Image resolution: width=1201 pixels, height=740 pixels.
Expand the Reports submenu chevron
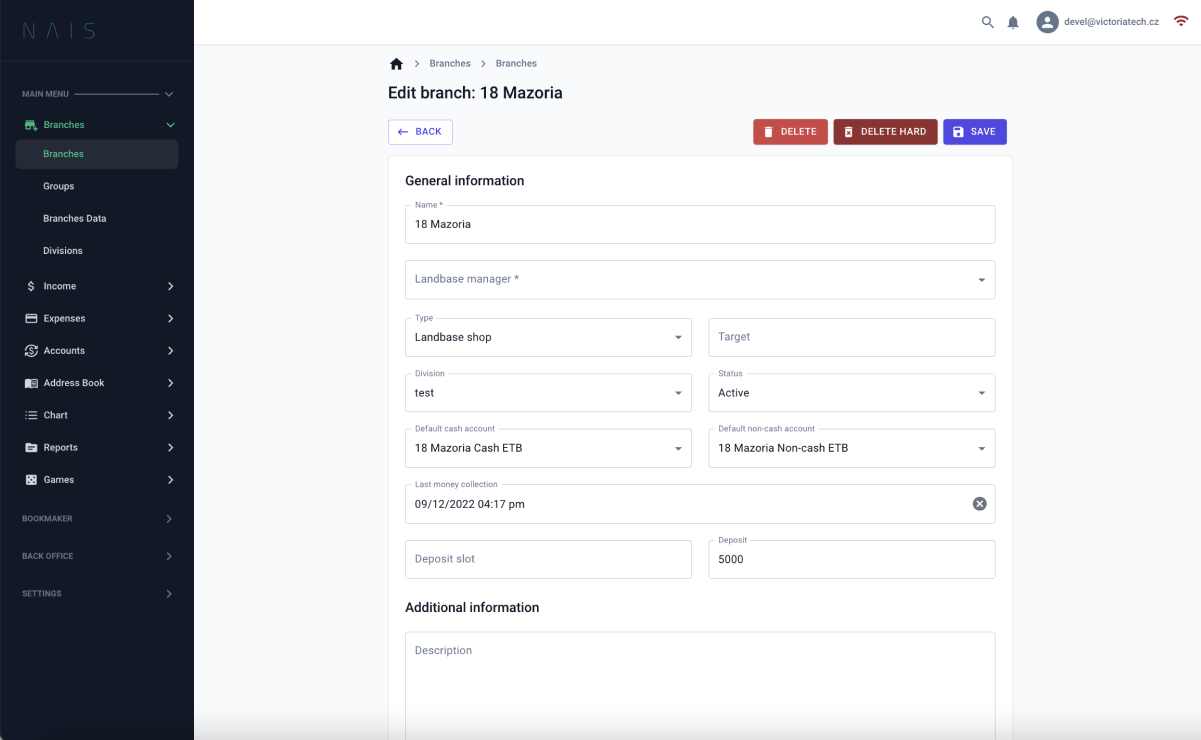(x=170, y=447)
